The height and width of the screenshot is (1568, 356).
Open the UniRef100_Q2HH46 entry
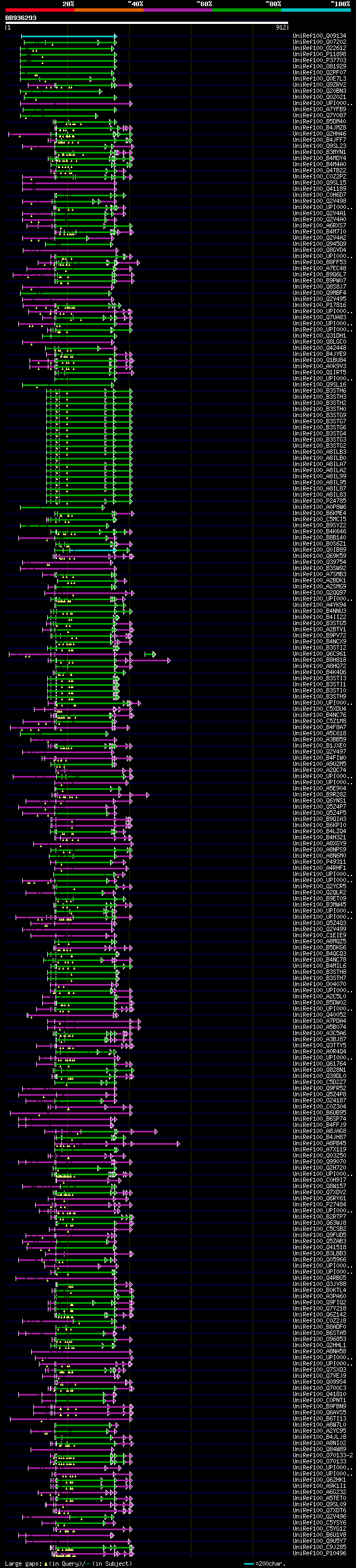(319, 134)
